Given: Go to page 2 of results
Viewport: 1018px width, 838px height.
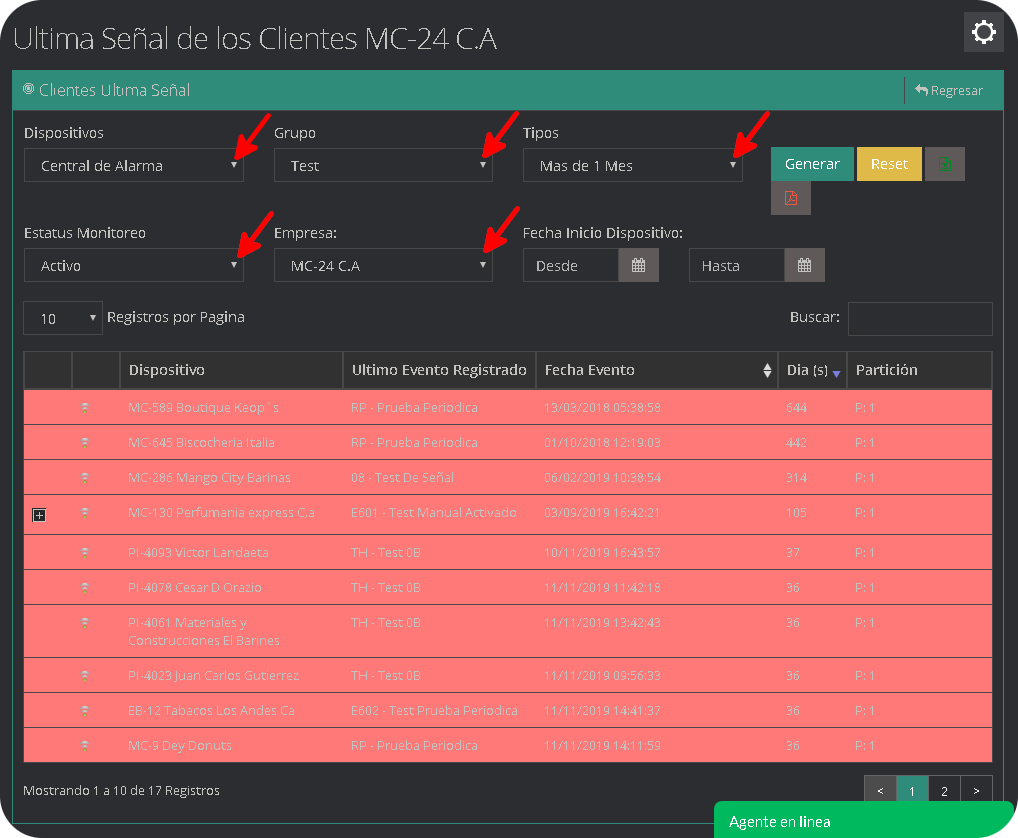Looking at the screenshot, I should click(944, 790).
